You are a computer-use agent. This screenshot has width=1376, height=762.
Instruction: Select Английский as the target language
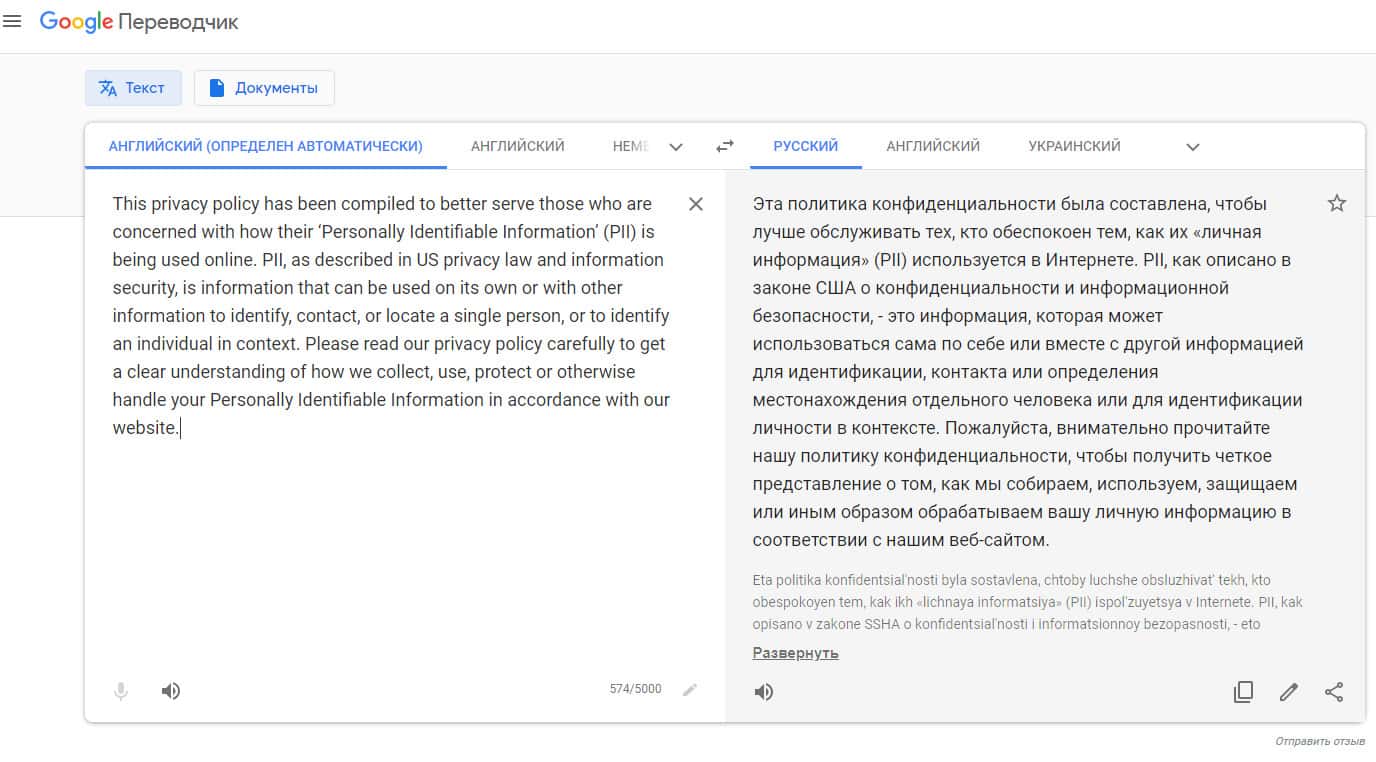pos(933,146)
